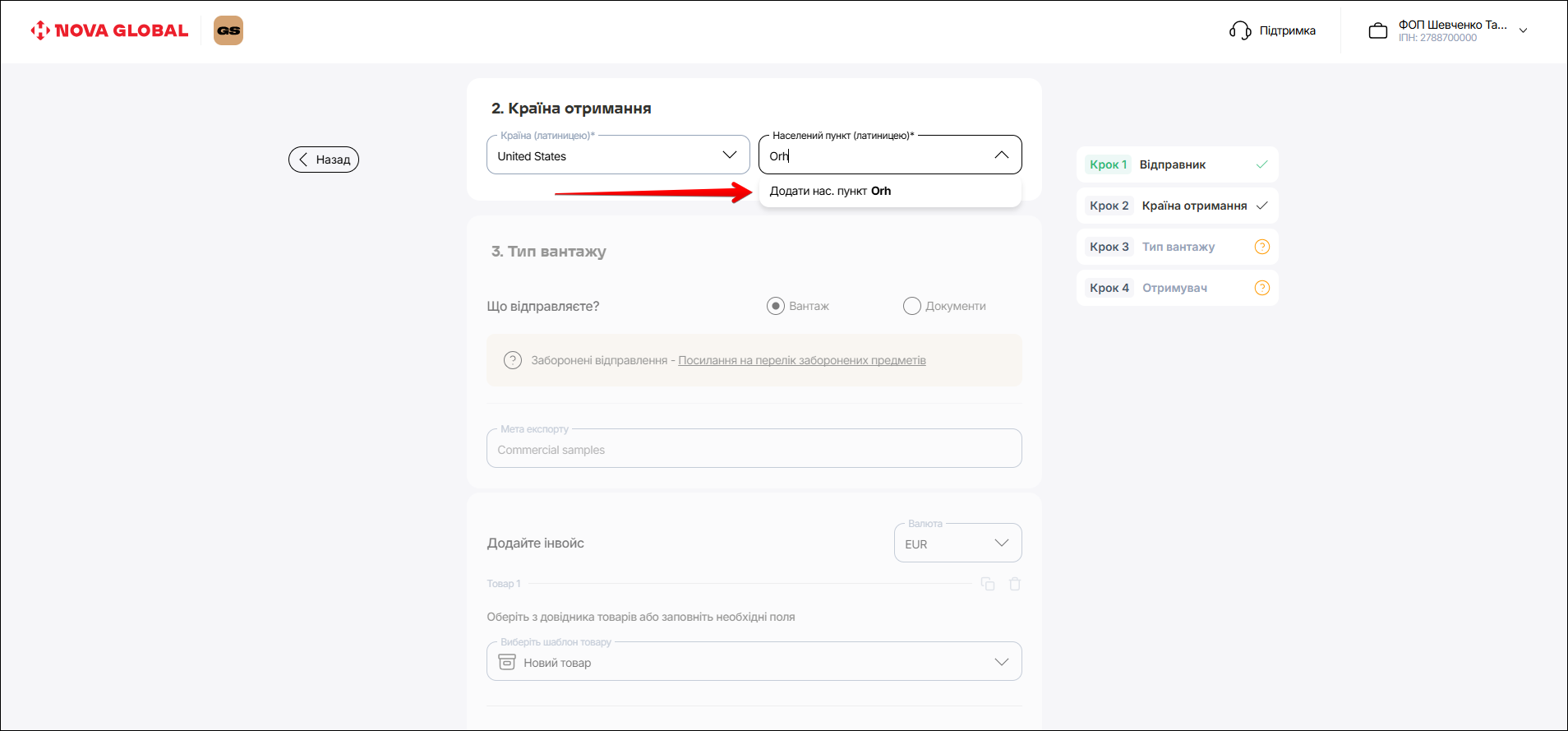This screenshot has height=731, width=1568.
Task: Select the Документи radio button
Action: tap(911, 306)
